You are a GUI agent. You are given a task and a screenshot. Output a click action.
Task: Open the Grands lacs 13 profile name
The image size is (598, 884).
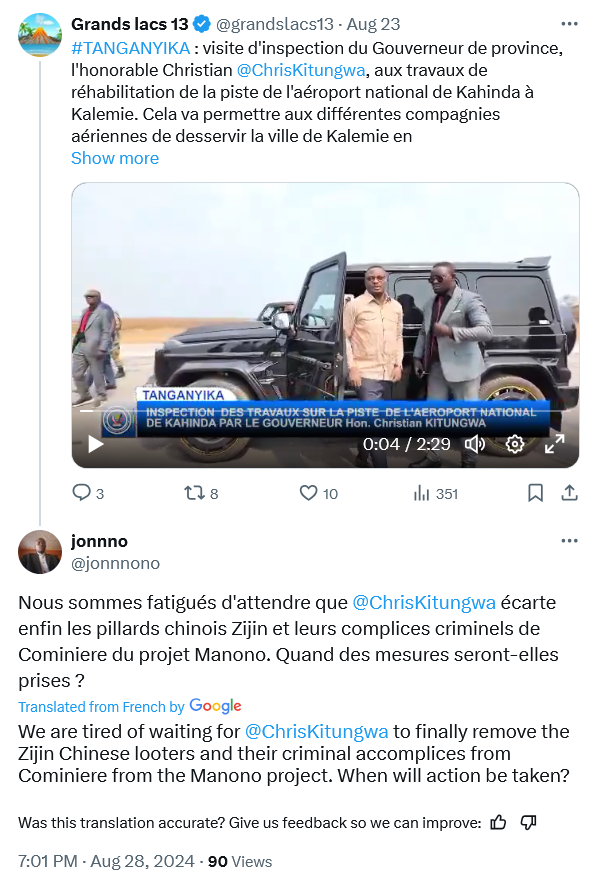[x=130, y=24]
